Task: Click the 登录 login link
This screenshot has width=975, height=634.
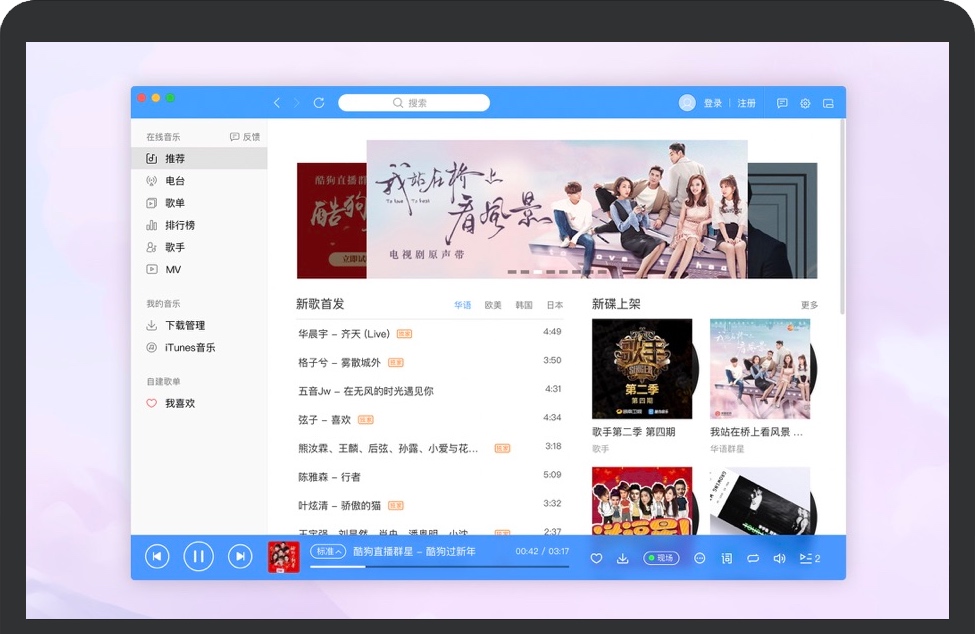Action: tap(712, 103)
